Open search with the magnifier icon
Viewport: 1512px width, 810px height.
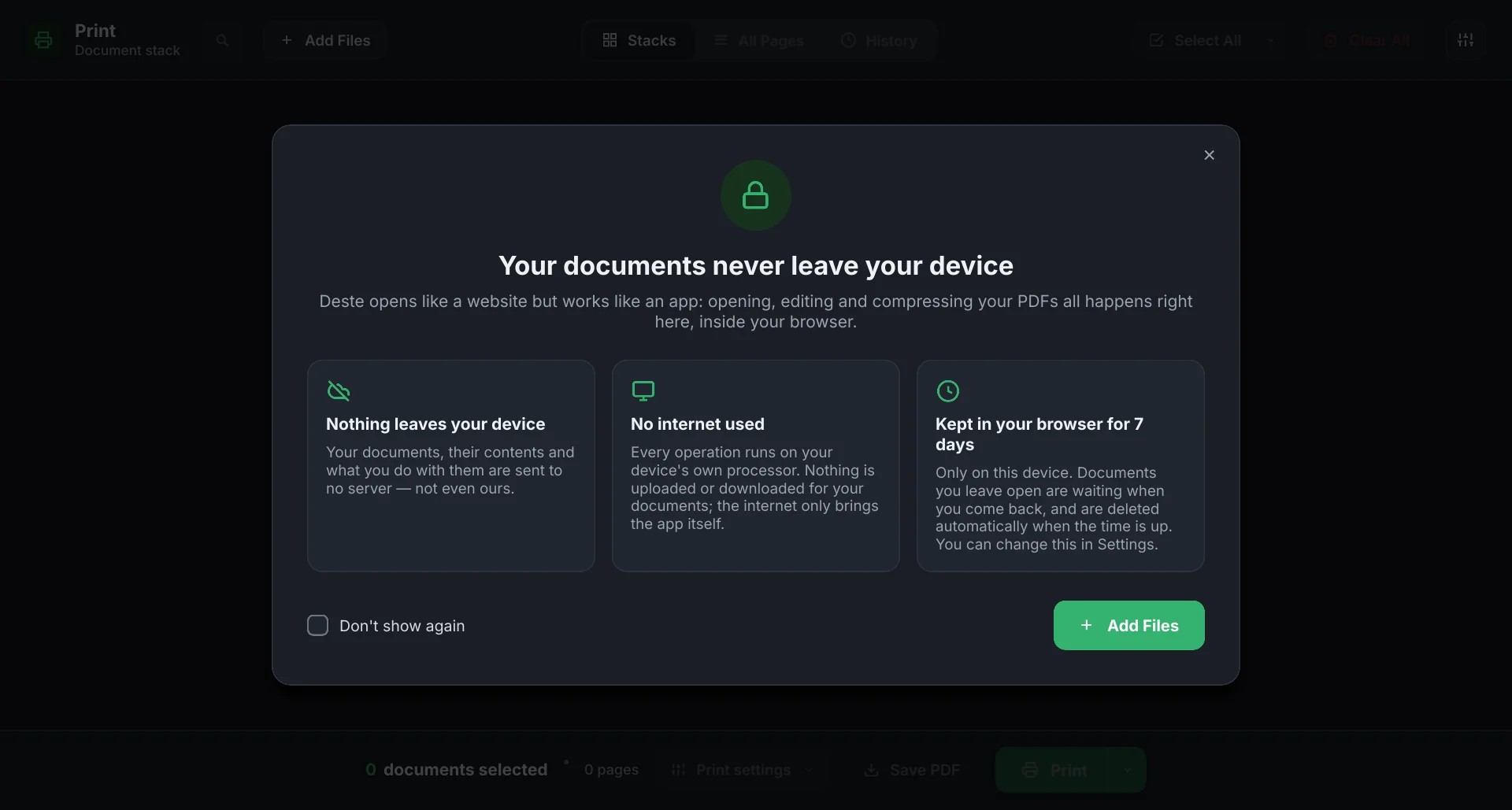222,40
